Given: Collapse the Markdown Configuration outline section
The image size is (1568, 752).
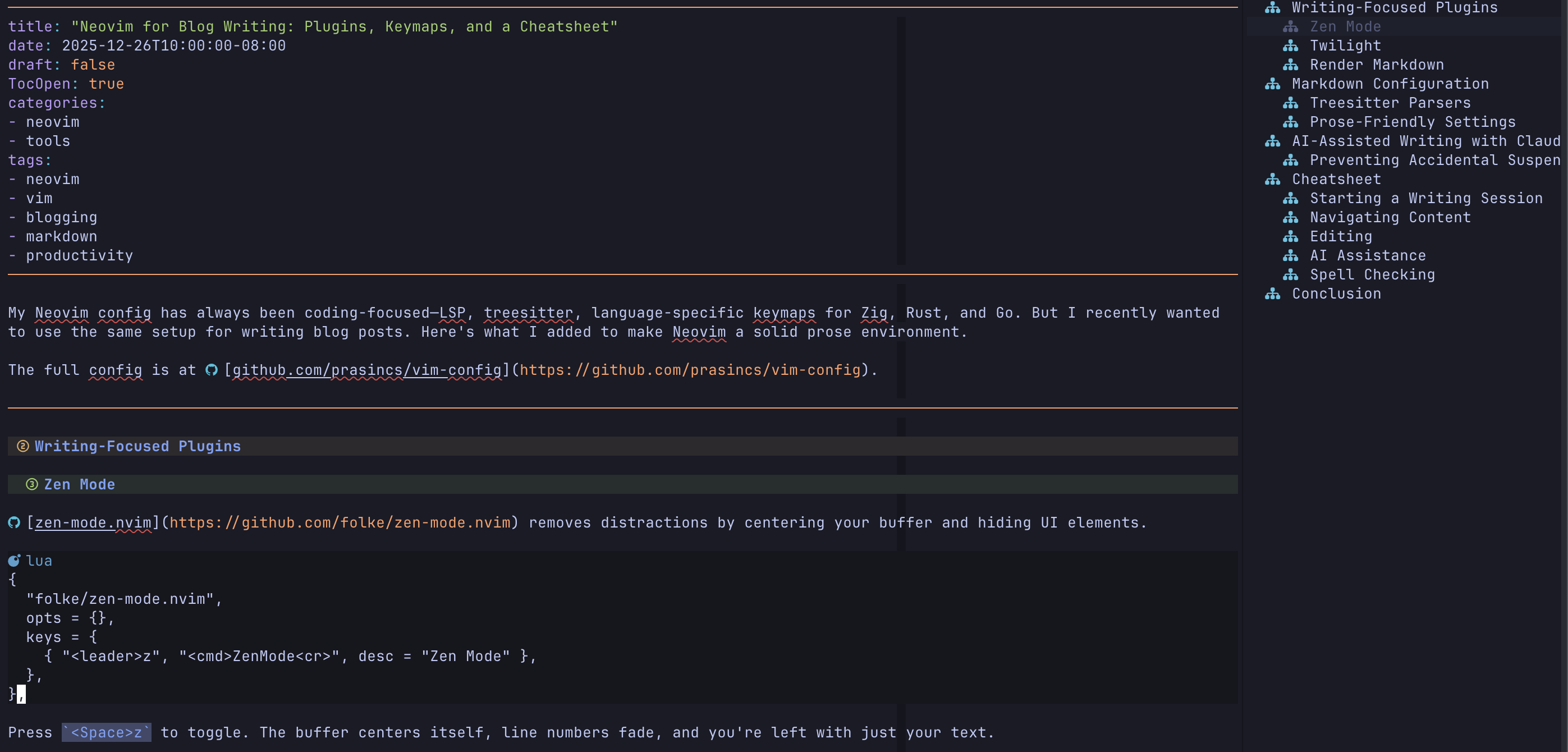Looking at the screenshot, I should (x=1273, y=84).
